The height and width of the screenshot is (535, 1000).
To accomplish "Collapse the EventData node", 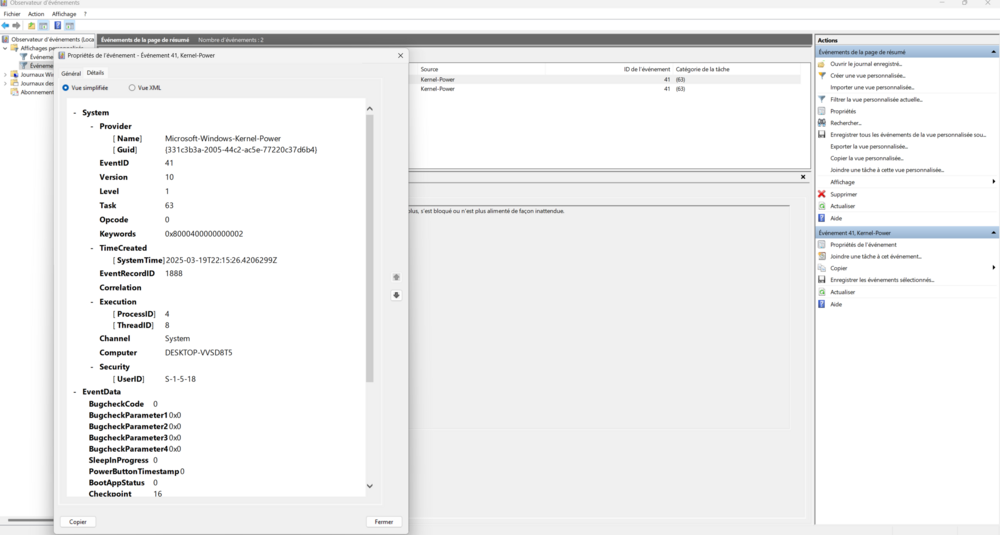I will pos(75,392).
